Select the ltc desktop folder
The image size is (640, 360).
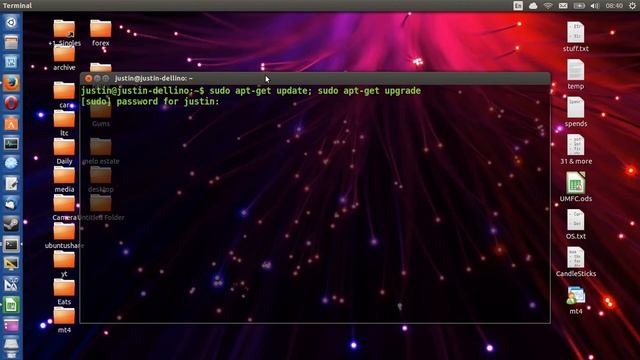pyautogui.click(x=64, y=124)
